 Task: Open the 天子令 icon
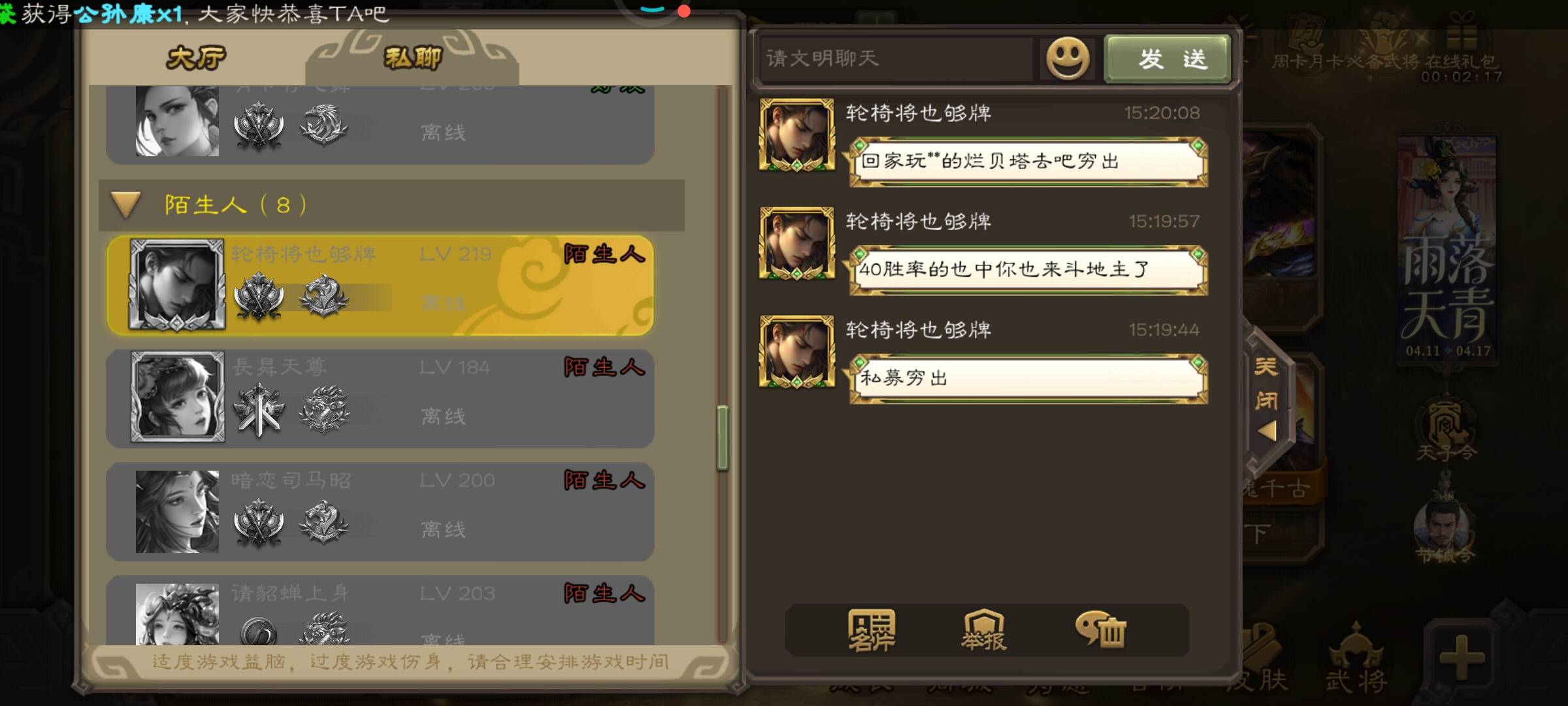[x=1446, y=428]
